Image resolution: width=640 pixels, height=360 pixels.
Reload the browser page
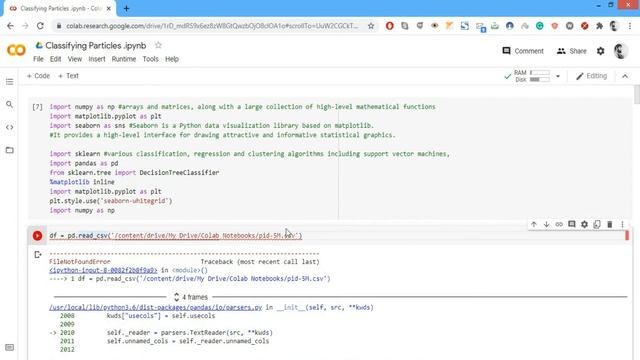pyautogui.click(x=40, y=26)
